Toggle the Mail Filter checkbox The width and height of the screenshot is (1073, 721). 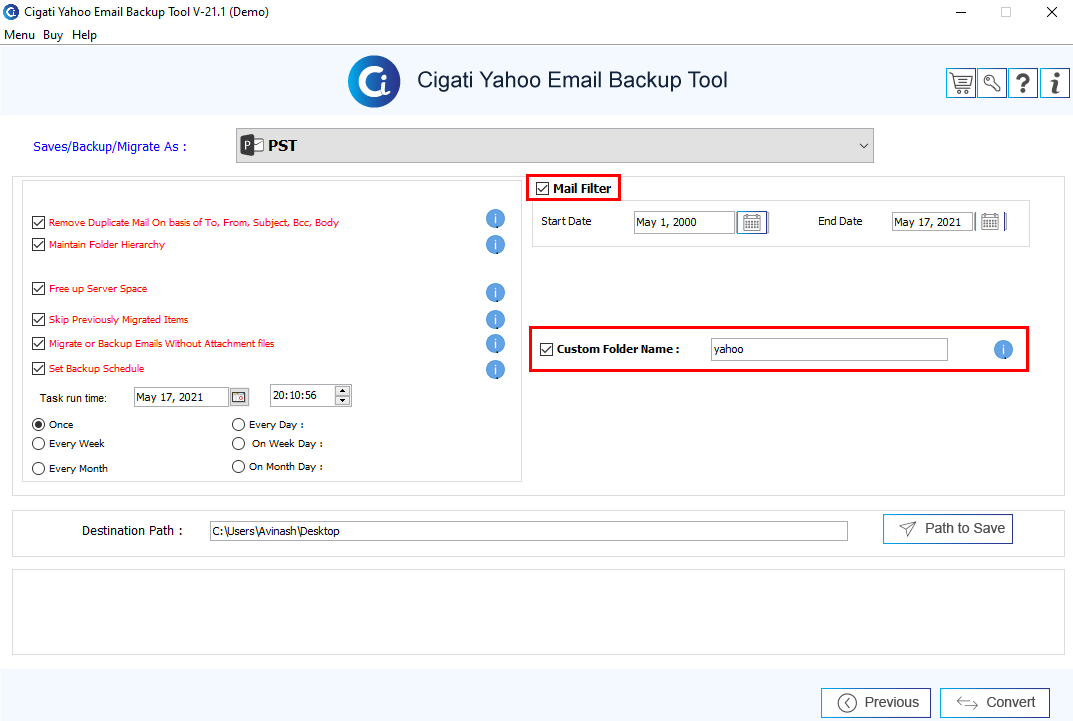click(543, 188)
